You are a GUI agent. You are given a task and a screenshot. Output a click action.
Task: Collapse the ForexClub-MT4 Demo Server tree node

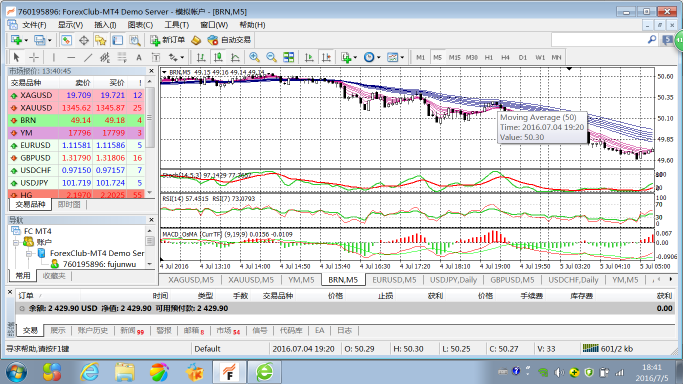[29, 253]
